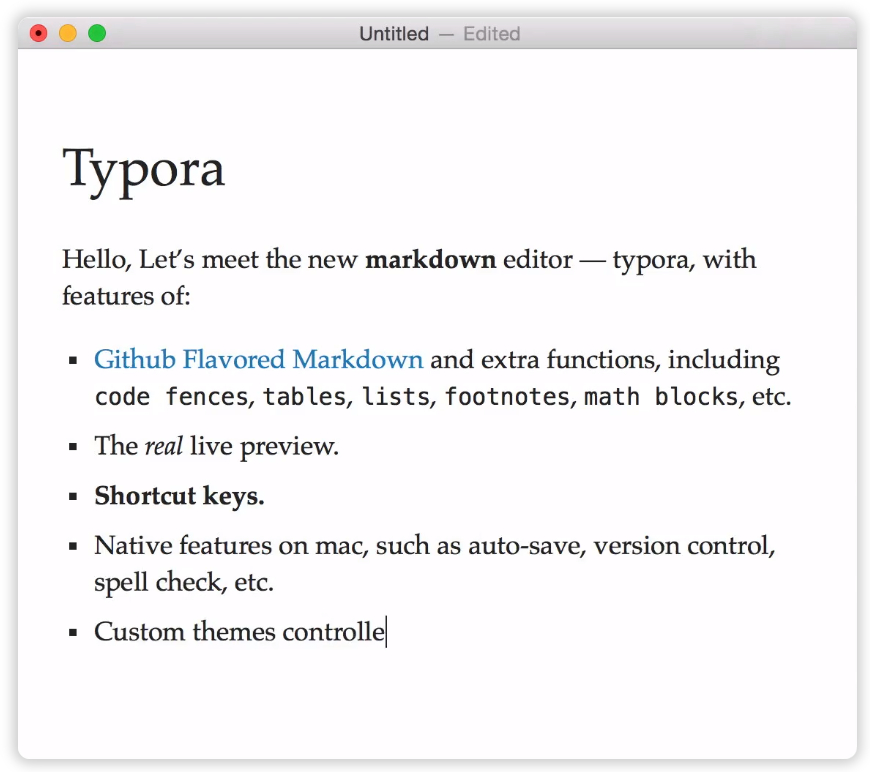Click the words "Hello, Let's meet the new"

pos(210,259)
